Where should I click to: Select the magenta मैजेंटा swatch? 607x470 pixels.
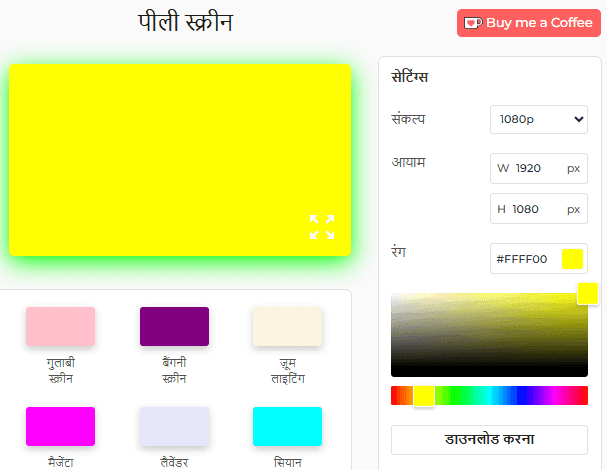pos(60,426)
